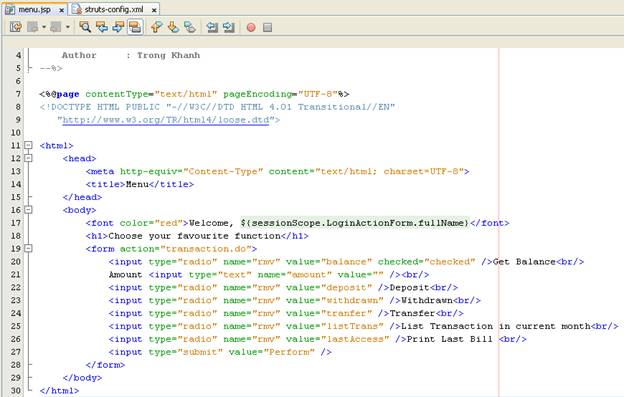Click the closing </html> tag on line 30
Viewport: 624px width, 397px height.
click(59, 391)
